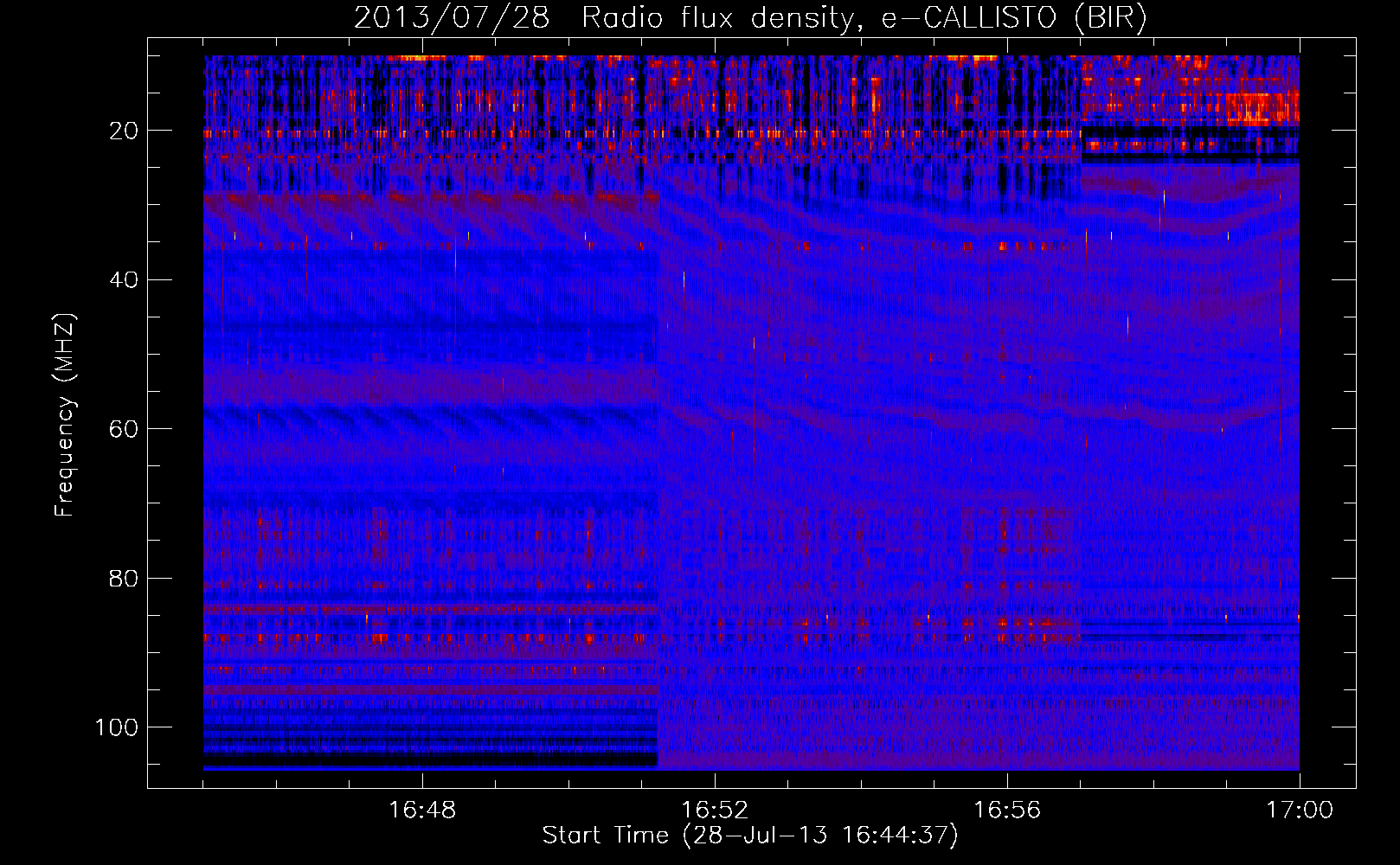Click the '16:56' time tick label

click(1007, 811)
